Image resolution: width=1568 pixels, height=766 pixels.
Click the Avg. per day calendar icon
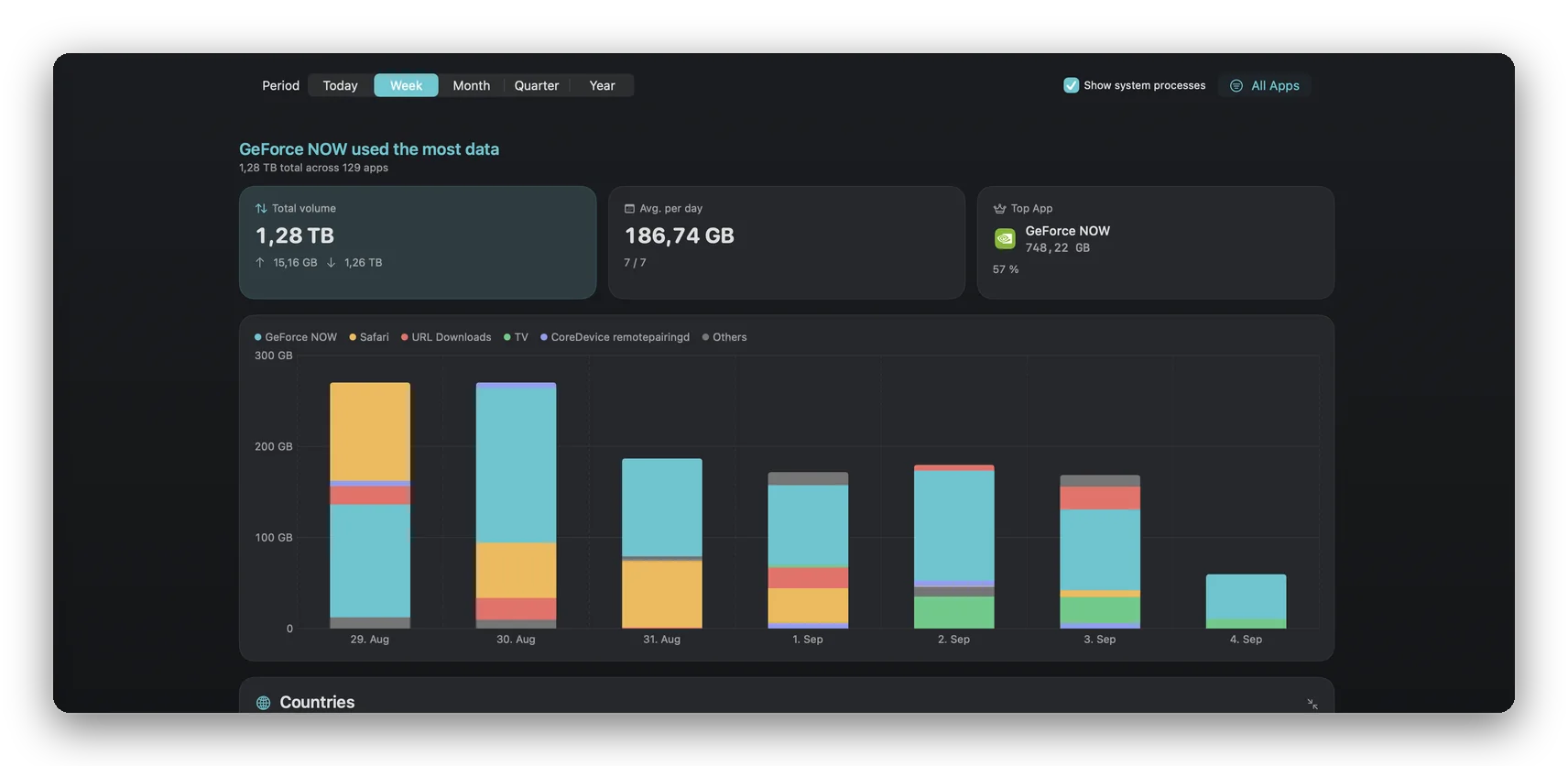629,208
